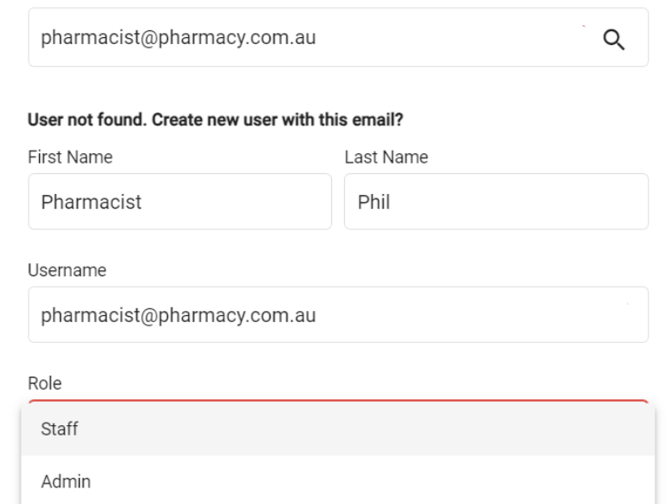
Task: Click blank space inside Username field right side
Action: pos(483,315)
